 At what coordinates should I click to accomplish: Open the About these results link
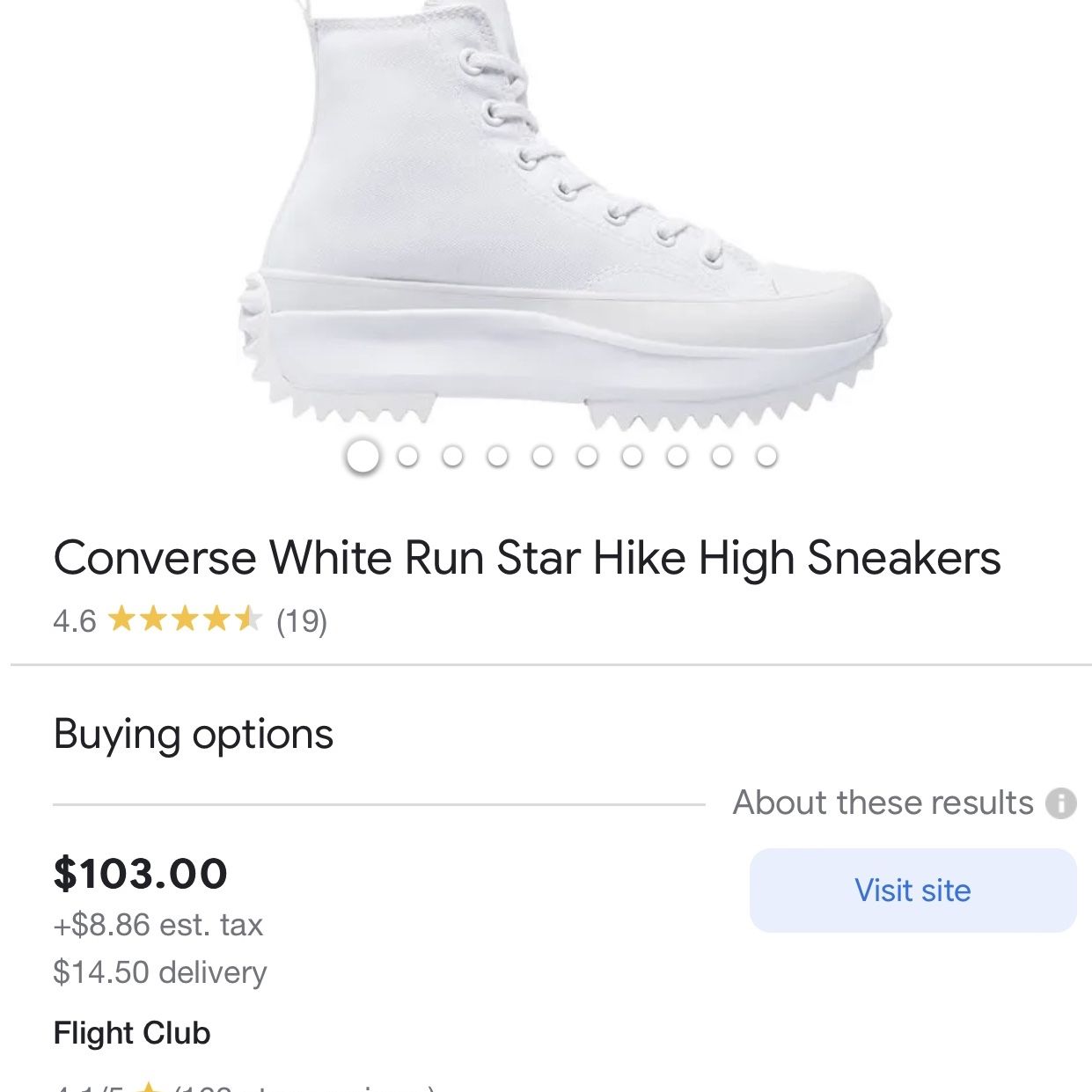883,803
